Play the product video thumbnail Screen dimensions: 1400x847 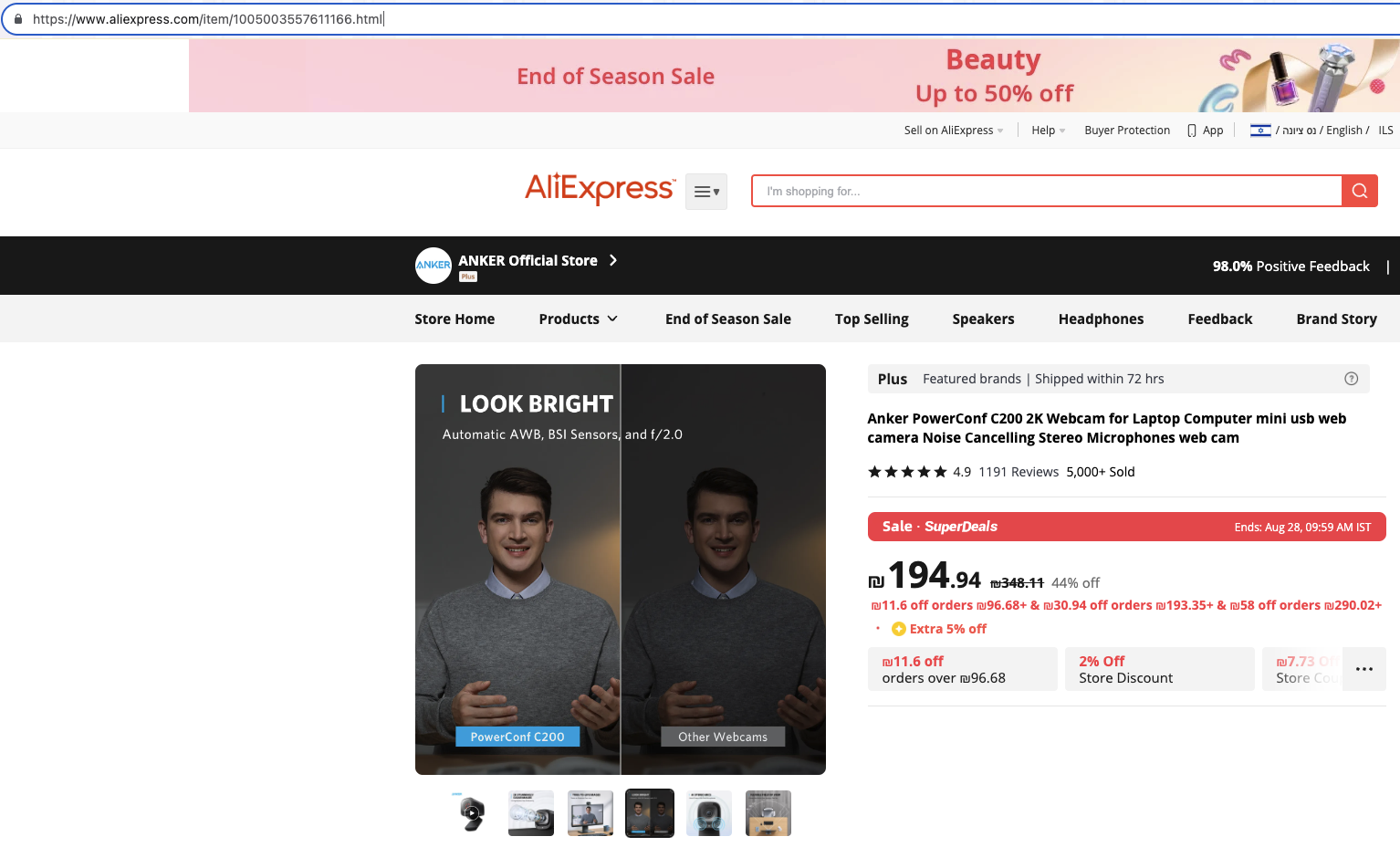click(472, 812)
